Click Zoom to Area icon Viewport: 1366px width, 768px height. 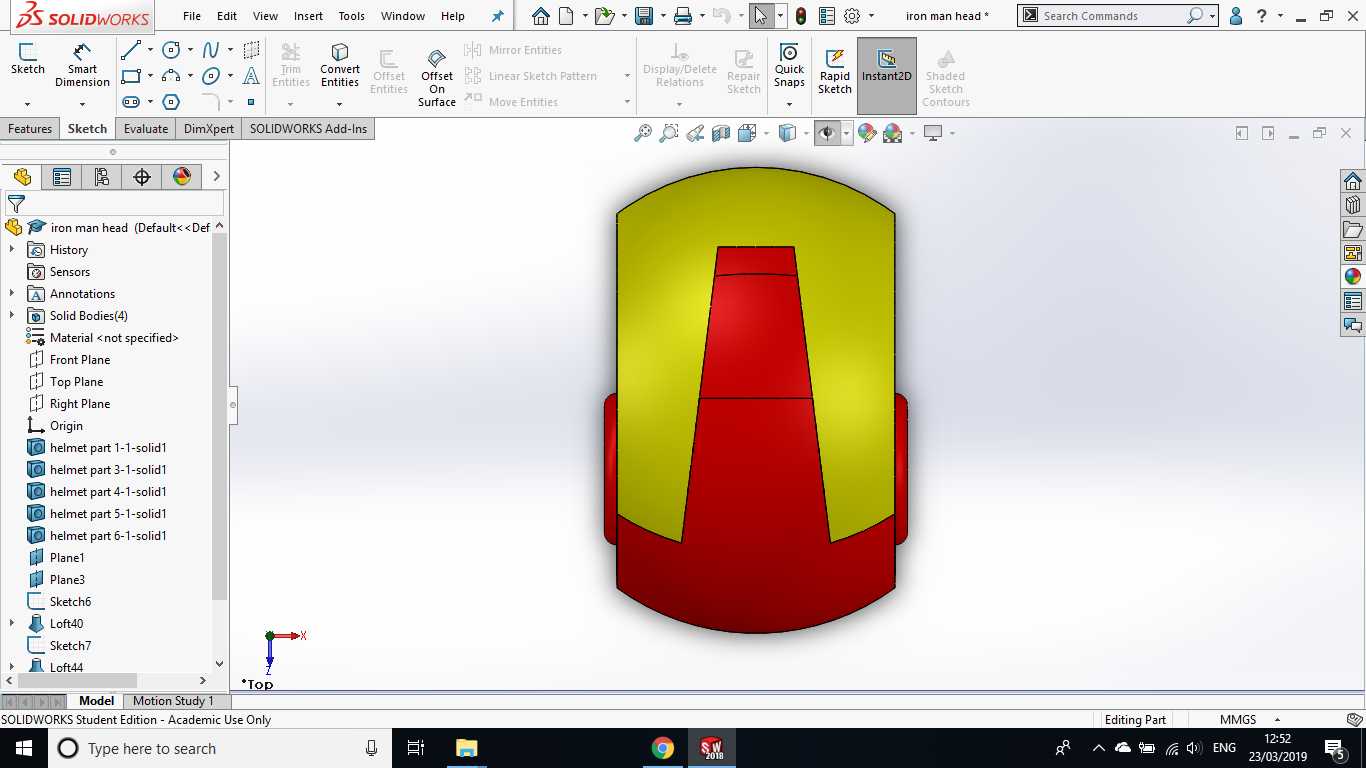(669, 133)
